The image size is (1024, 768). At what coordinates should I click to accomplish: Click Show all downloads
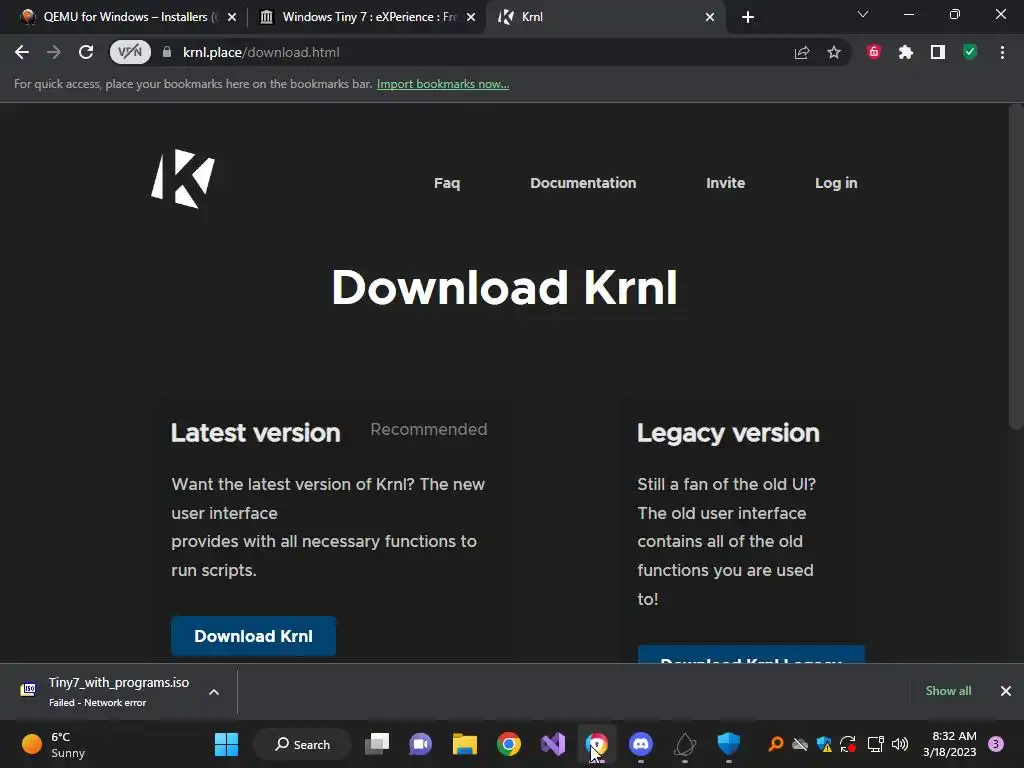pyautogui.click(x=948, y=691)
